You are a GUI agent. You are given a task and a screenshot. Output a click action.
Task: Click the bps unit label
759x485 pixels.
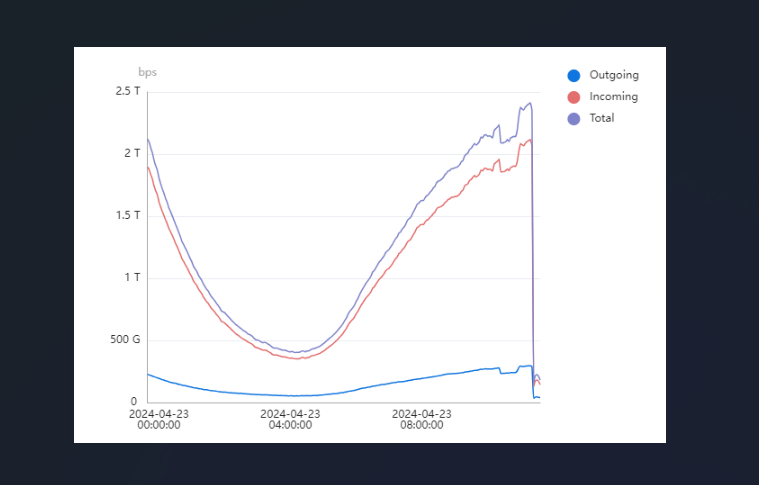click(147, 72)
